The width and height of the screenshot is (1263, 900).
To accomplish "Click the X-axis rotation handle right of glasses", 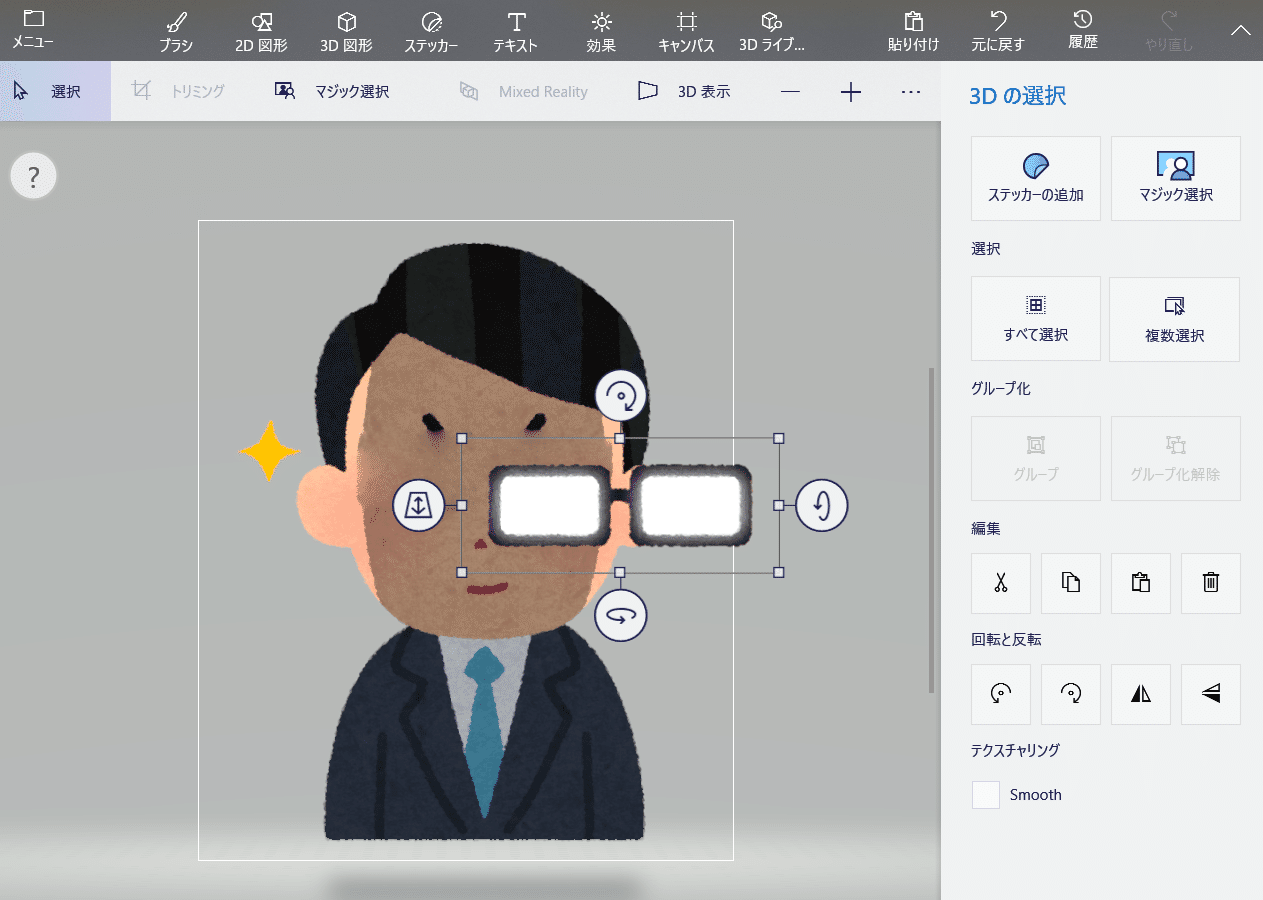I will pyautogui.click(x=822, y=505).
